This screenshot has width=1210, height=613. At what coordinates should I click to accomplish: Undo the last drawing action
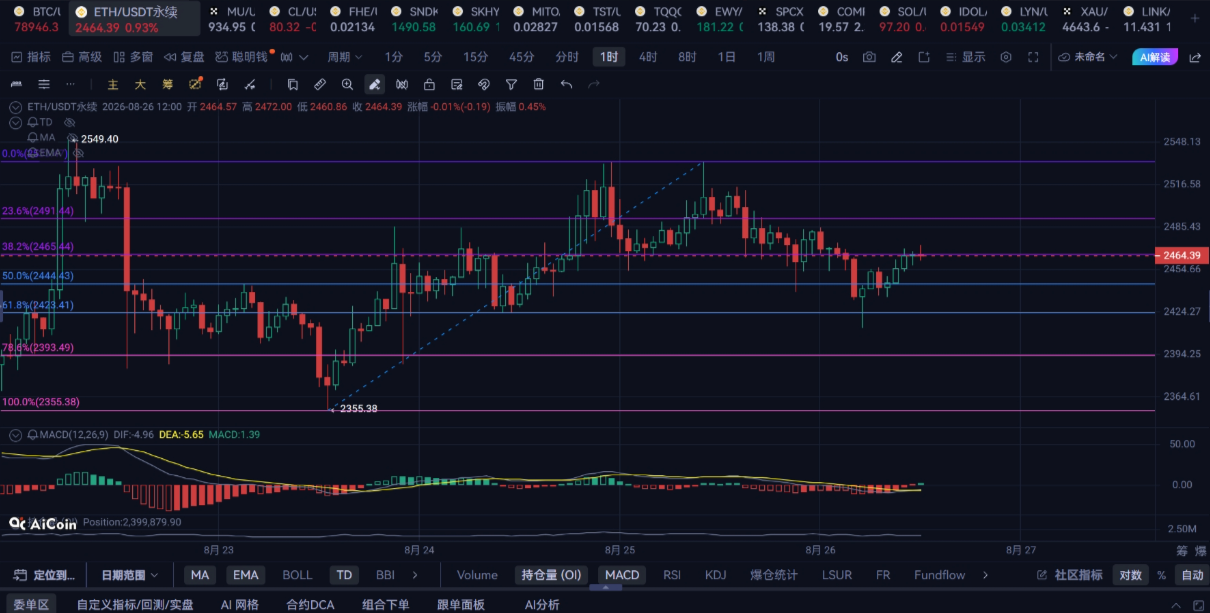coord(566,84)
